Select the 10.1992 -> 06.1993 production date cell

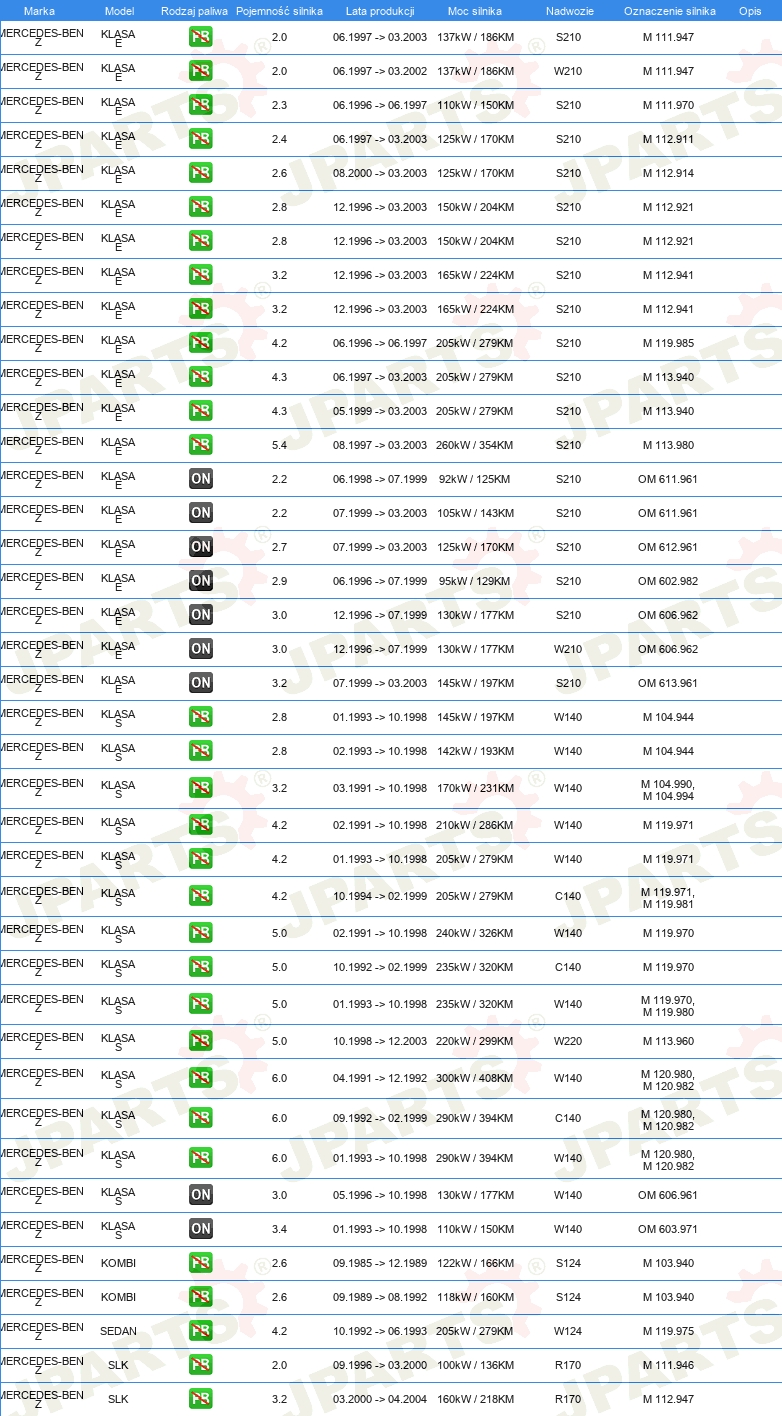click(380, 1331)
